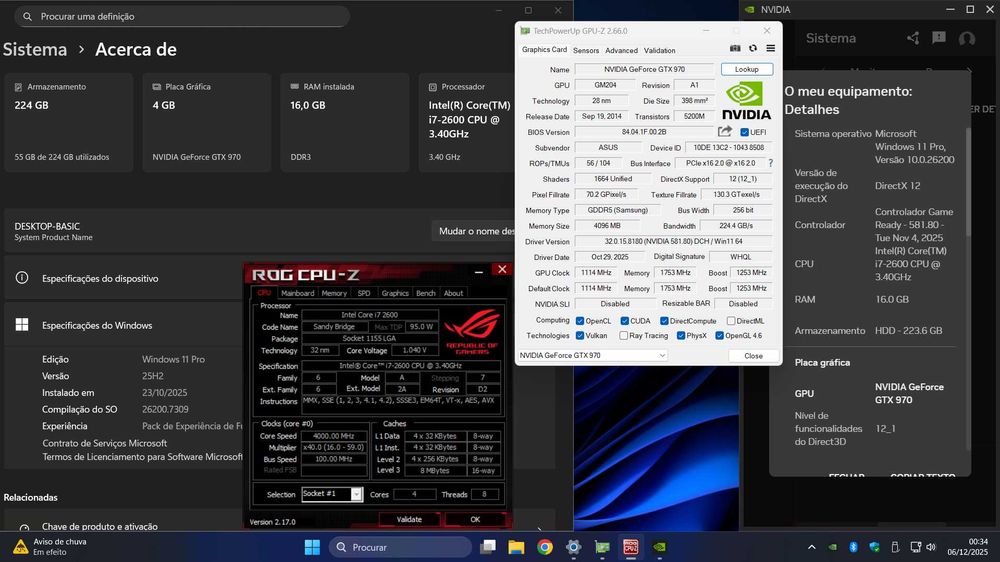Toggle the Ray Tracing checkbox
1000x562 pixels.
click(624, 336)
